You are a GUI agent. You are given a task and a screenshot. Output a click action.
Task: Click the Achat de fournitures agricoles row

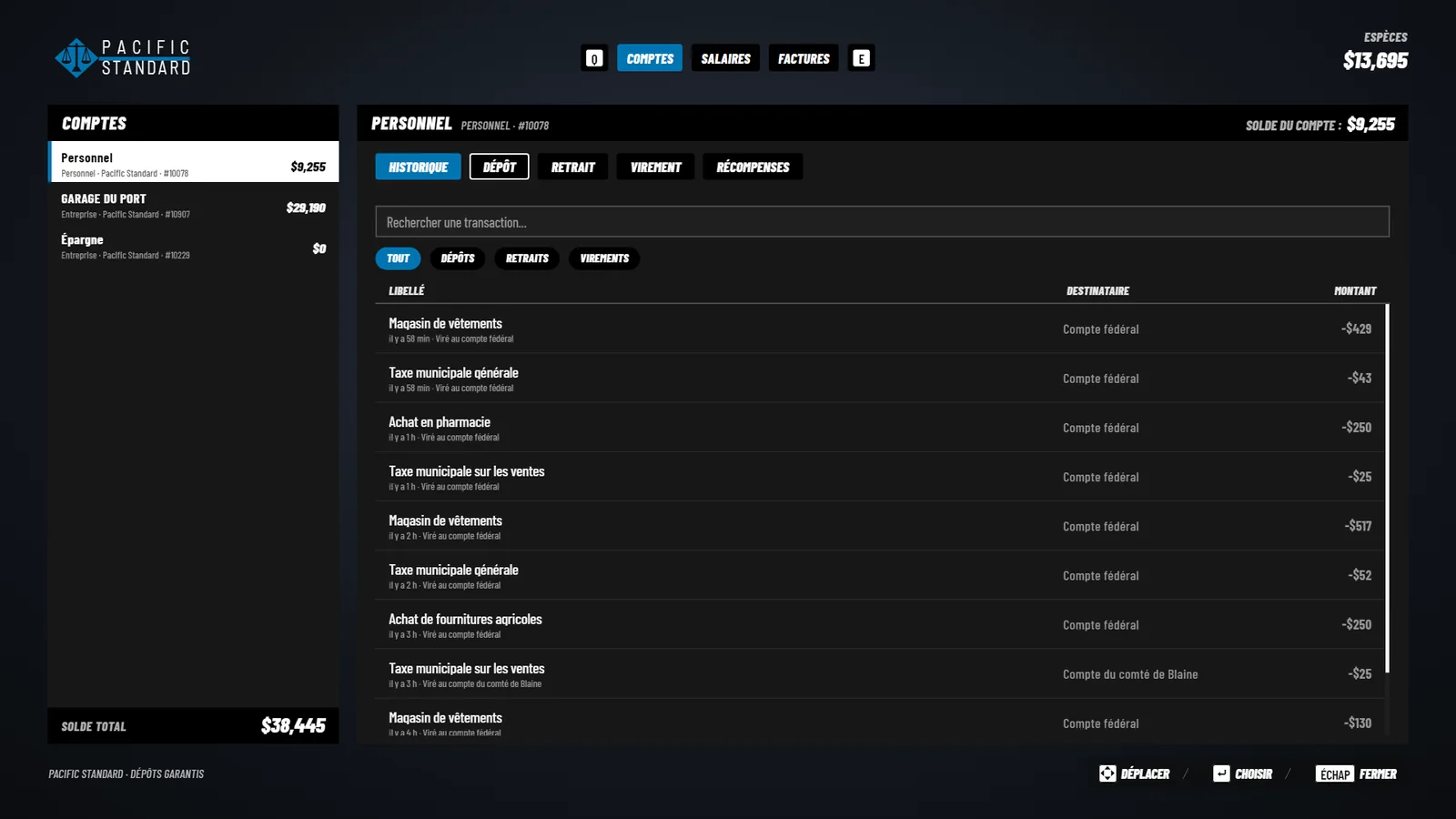point(880,624)
